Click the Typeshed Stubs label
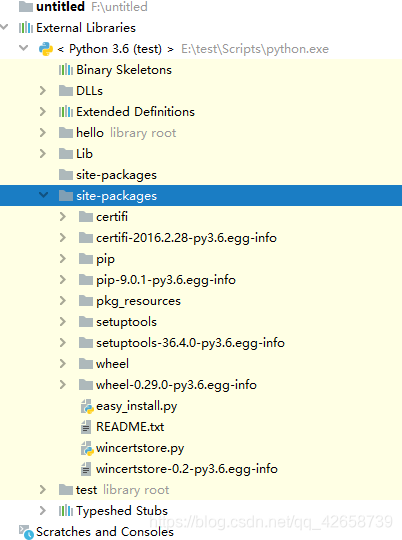Image resolution: width=402 pixels, height=540 pixels. pyautogui.click(x=122, y=511)
